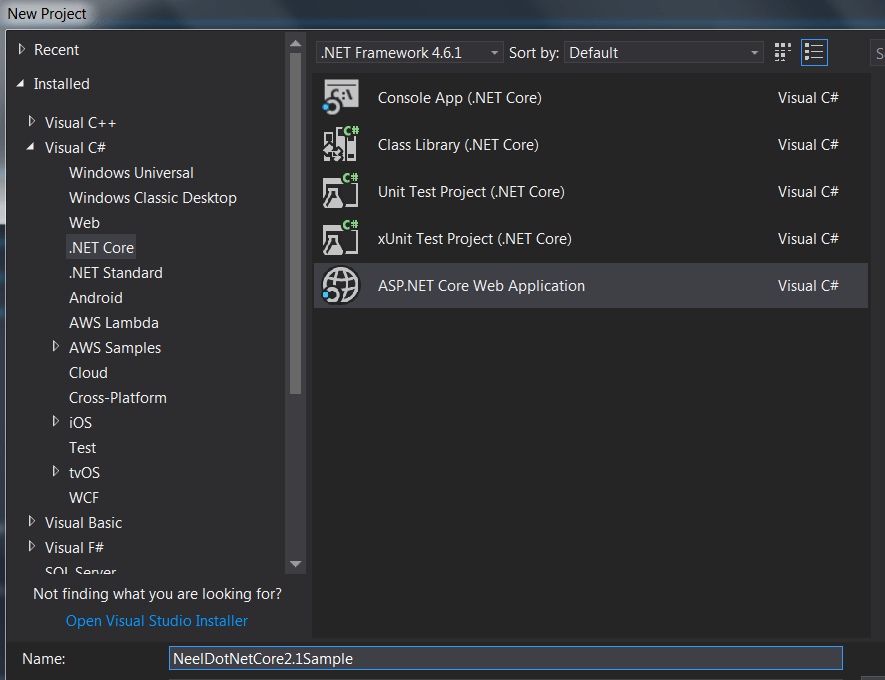Image resolution: width=885 pixels, height=680 pixels.
Task: Switch to medium icons list view
Action: tap(814, 52)
